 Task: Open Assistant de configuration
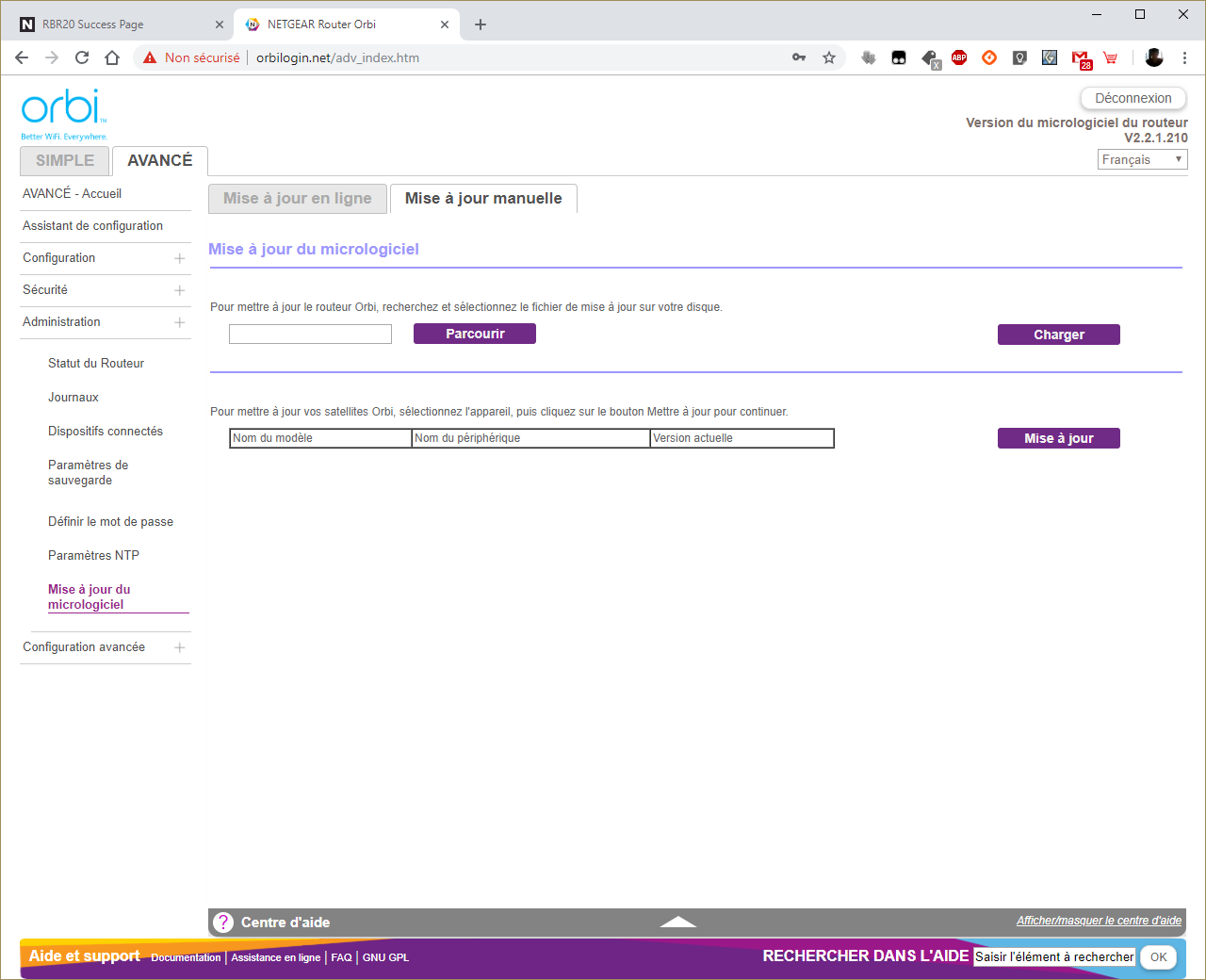(92, 225)
